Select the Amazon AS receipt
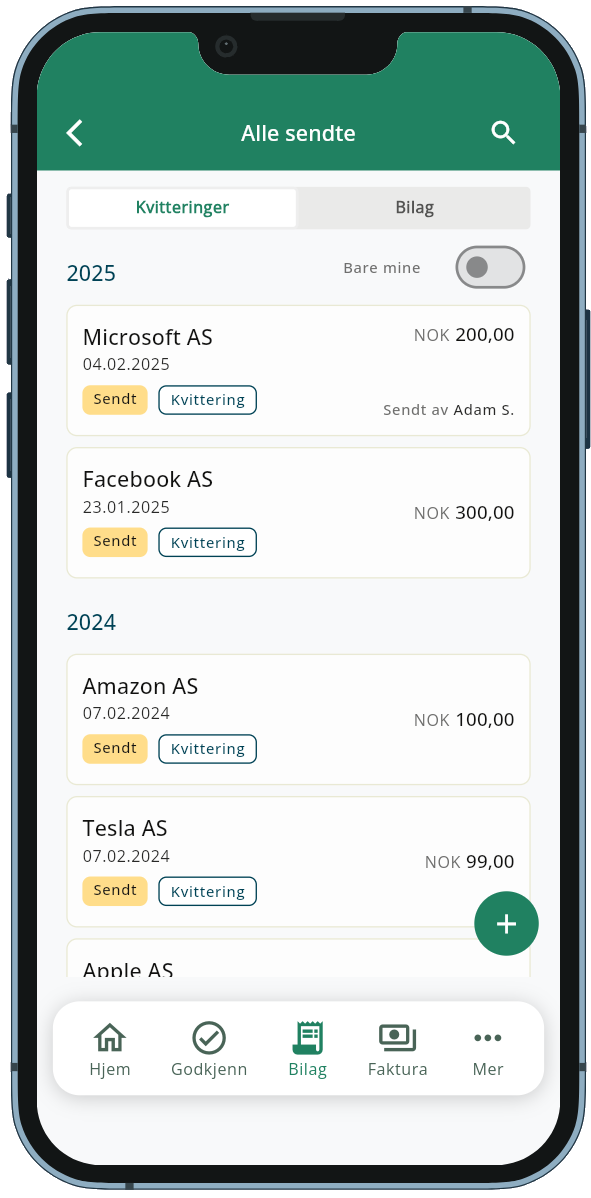The image size is (591, 1198). coord(299,720)
